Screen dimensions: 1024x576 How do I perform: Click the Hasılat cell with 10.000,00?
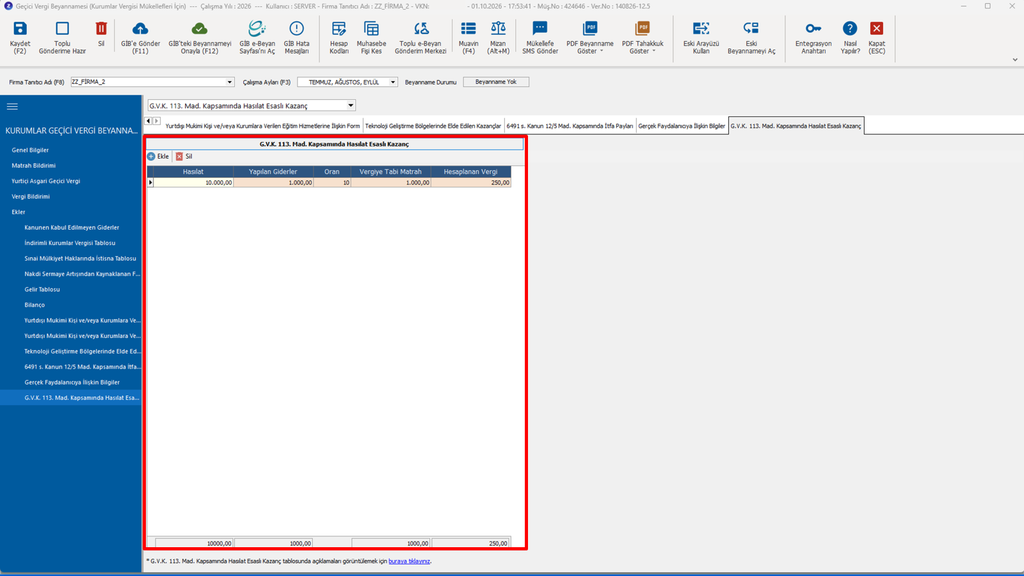(193, 183)
